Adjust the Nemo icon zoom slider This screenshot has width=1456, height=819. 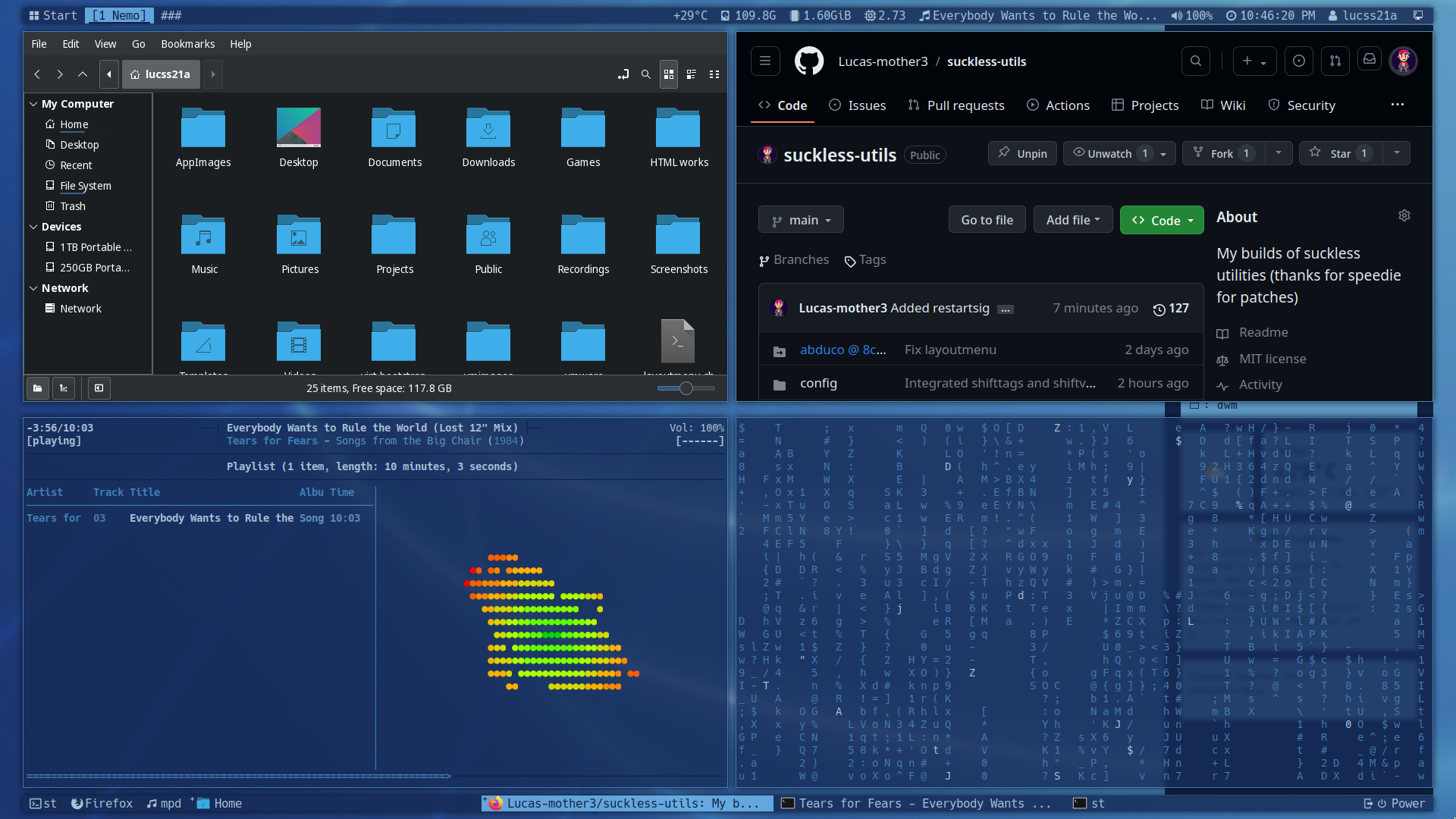pos(686,388)
